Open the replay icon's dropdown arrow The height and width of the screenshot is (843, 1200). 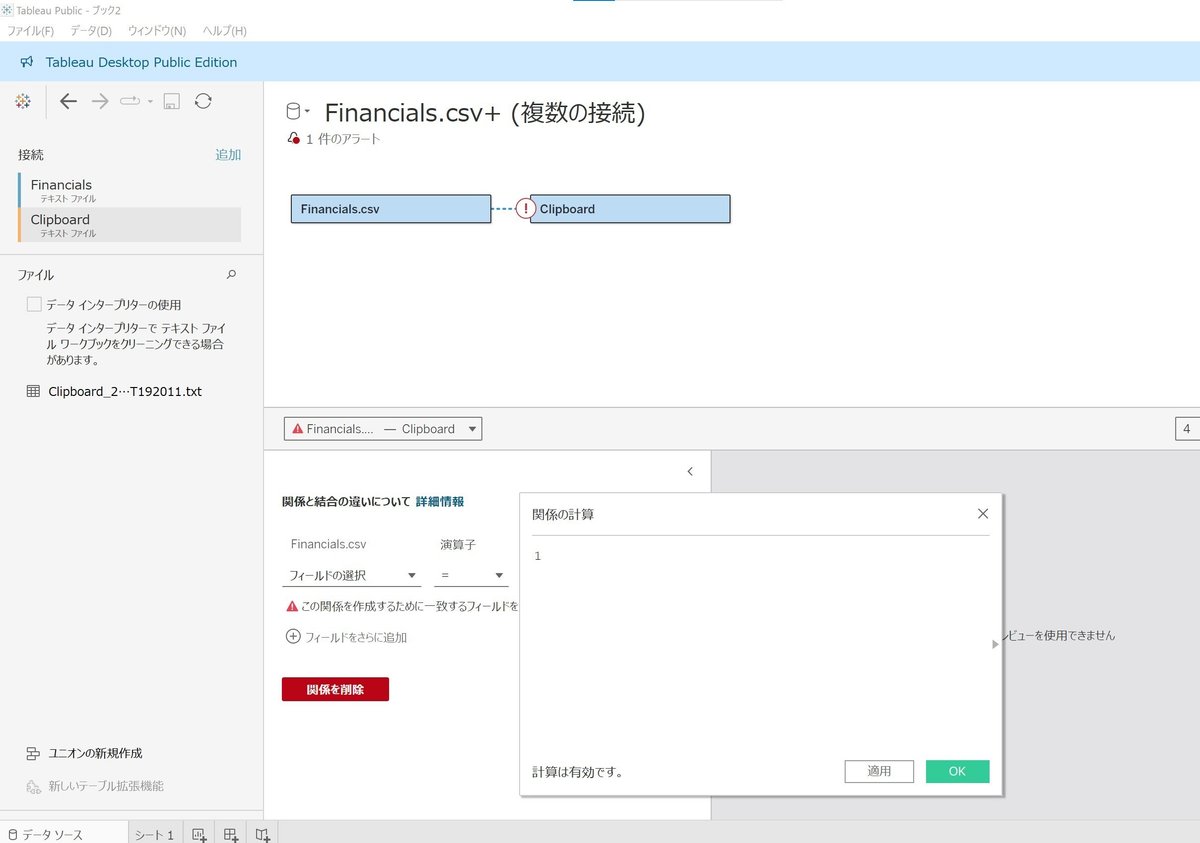point(150,101)
